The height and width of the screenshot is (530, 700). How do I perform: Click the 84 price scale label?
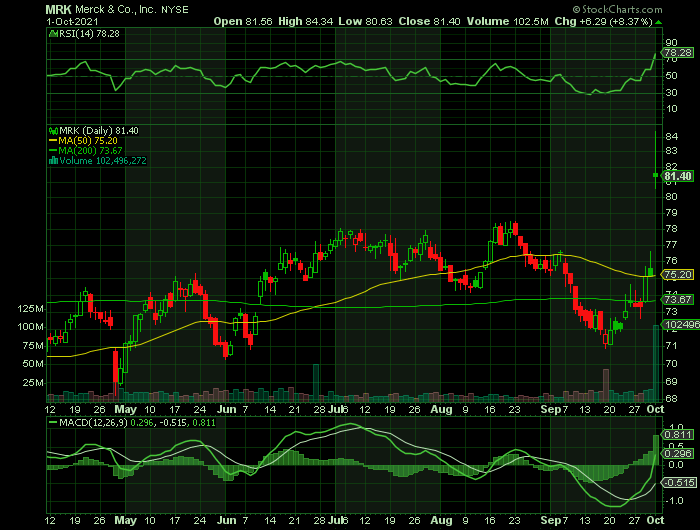[671, 137]
